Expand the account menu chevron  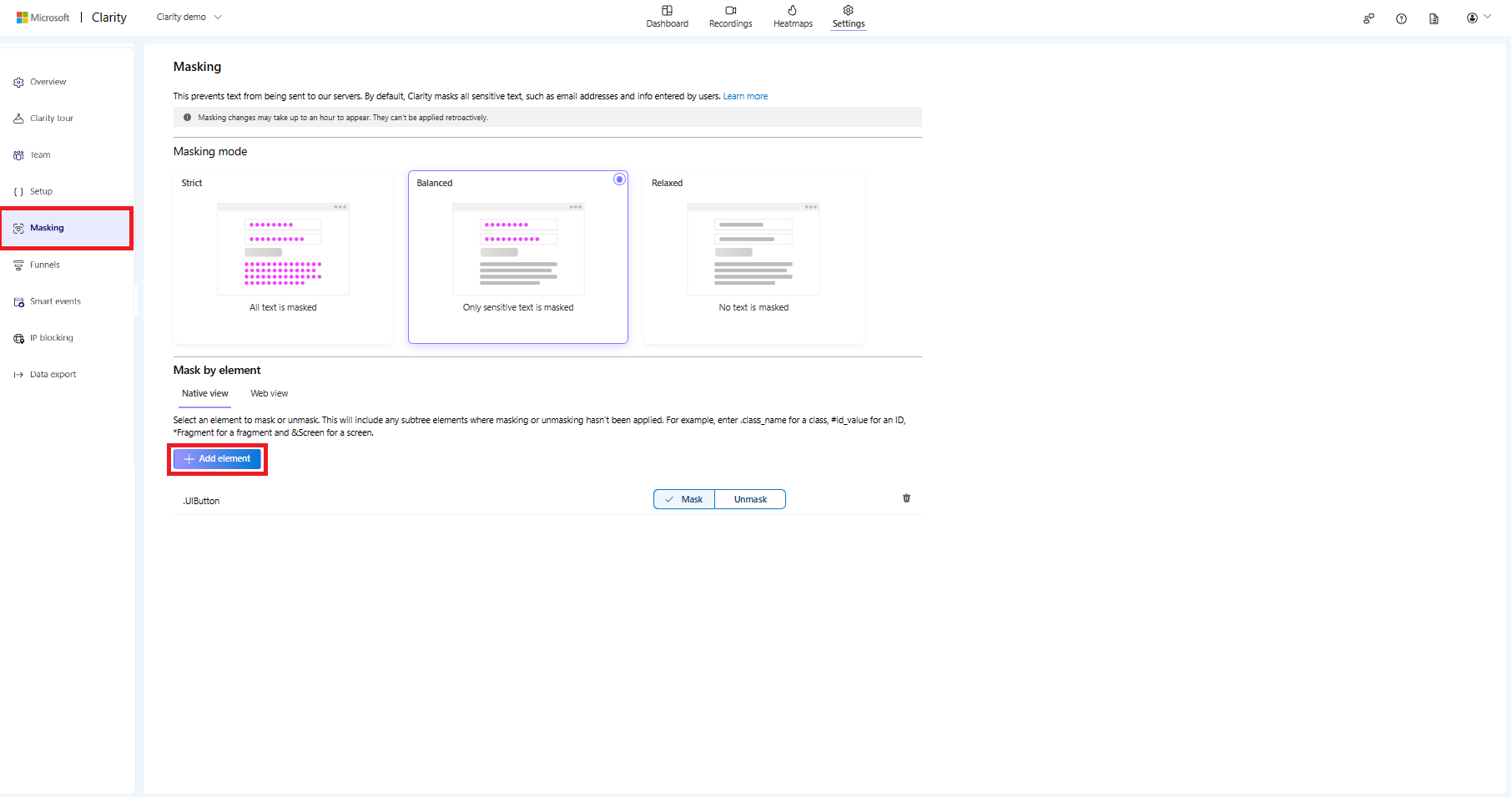click(1487, 17)
